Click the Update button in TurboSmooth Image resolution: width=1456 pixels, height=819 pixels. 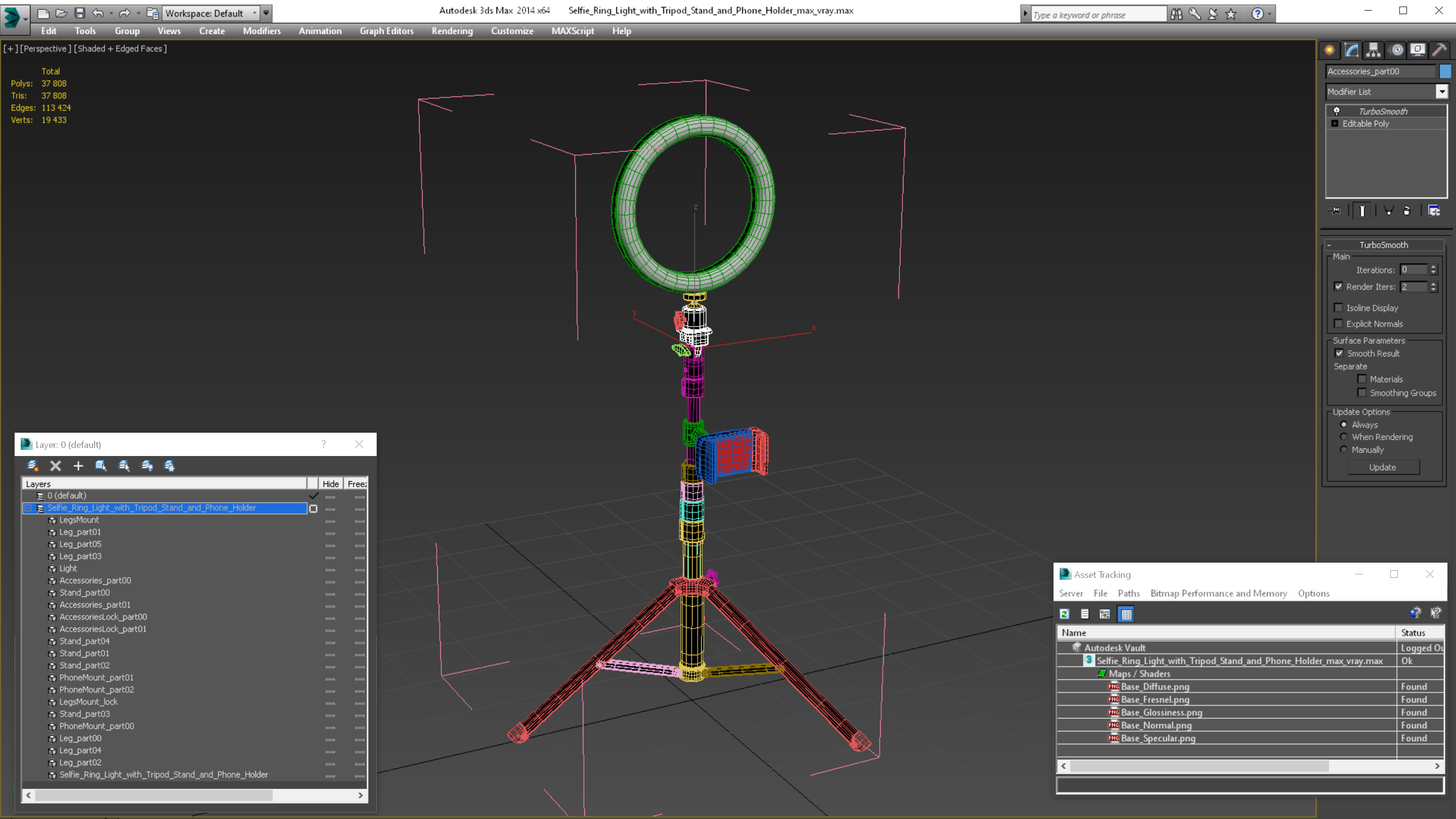pyautogui.click(x=1383, y=467)
